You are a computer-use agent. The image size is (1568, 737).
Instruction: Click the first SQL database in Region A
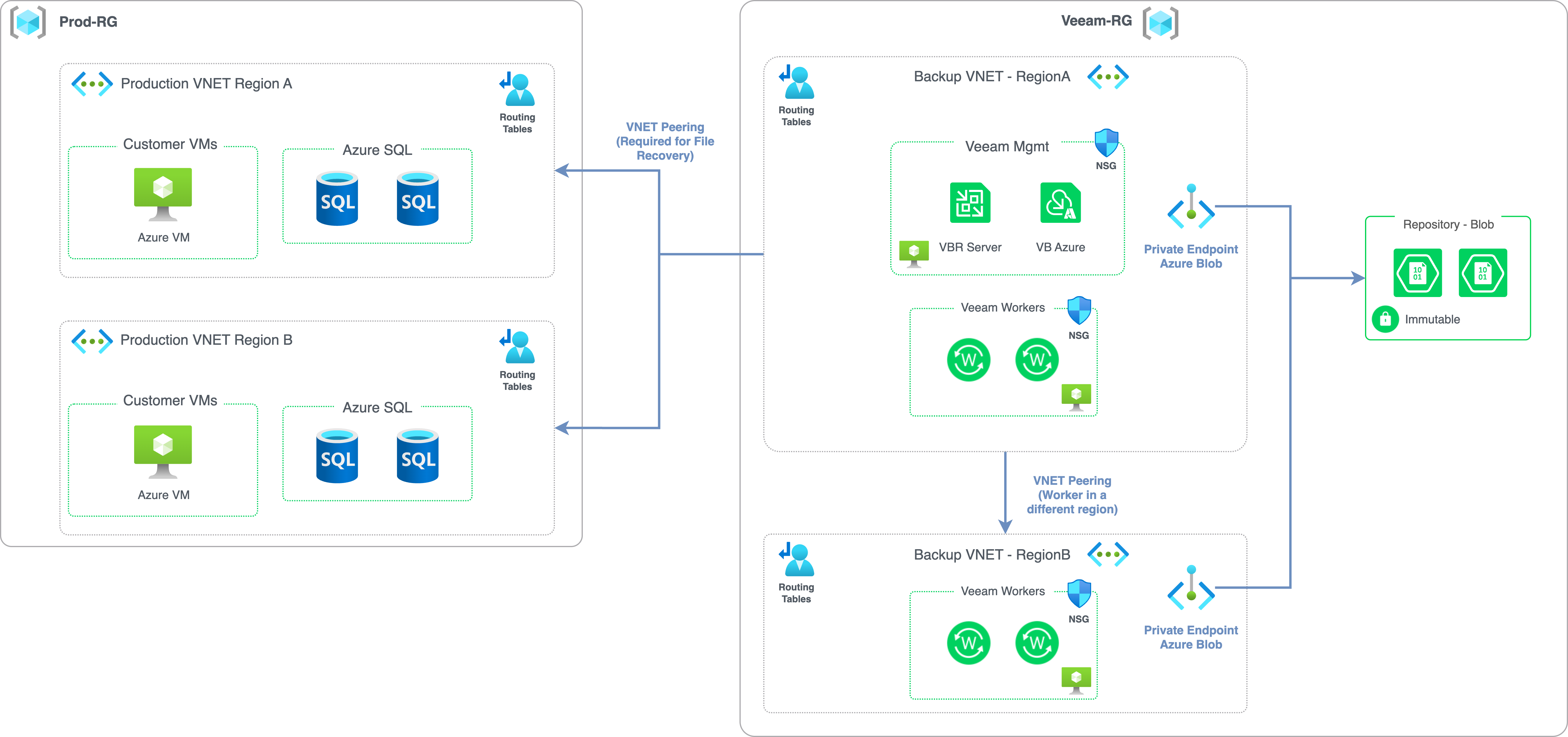coord(337,198)
